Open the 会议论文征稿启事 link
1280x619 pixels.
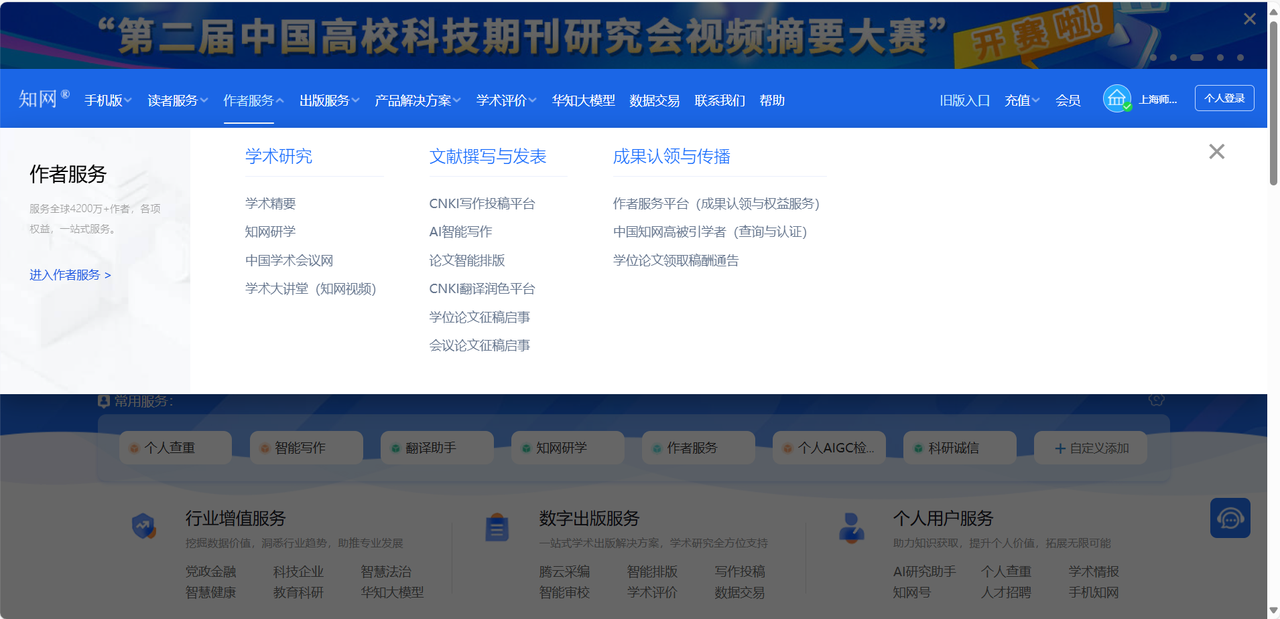[x=480, y=345]
